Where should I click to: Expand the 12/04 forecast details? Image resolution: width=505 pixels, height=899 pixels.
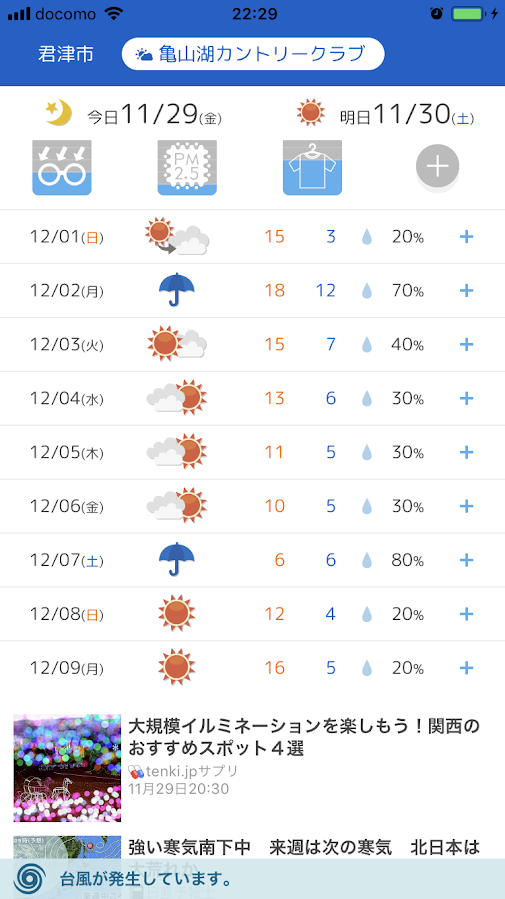click(x=467, y=398)
